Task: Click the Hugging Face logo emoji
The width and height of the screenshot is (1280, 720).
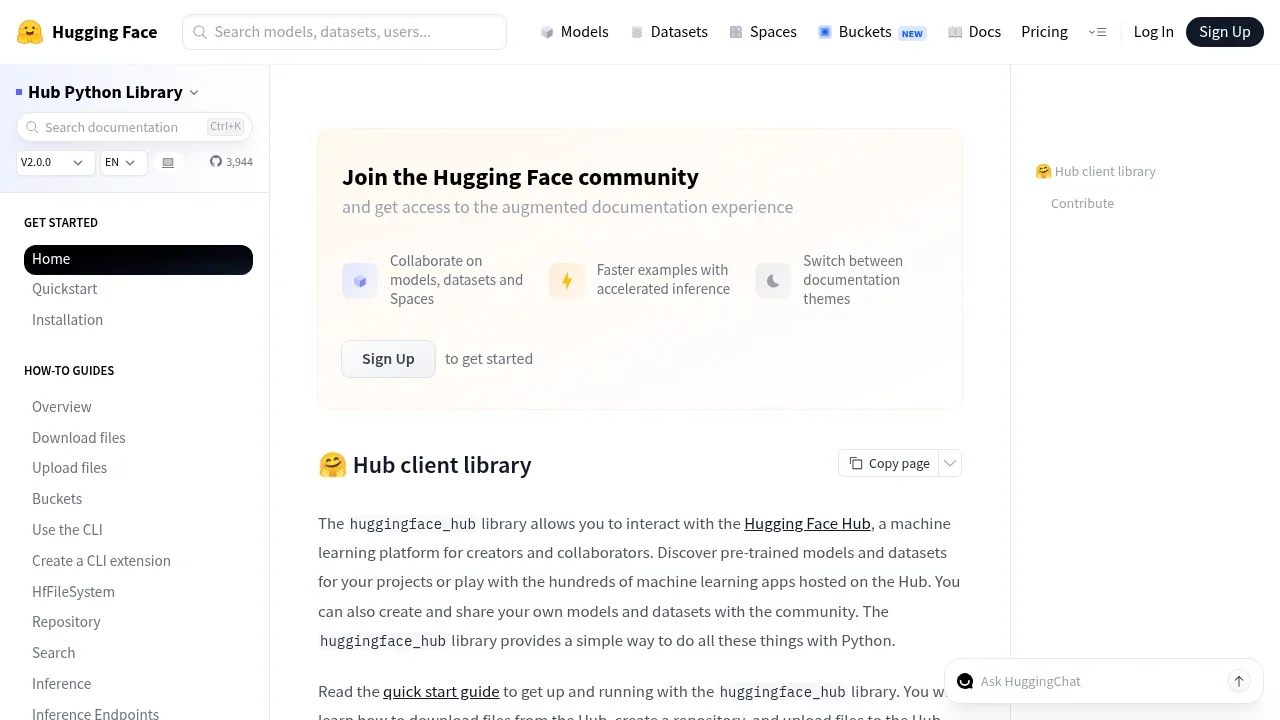Action: [30, 32]
